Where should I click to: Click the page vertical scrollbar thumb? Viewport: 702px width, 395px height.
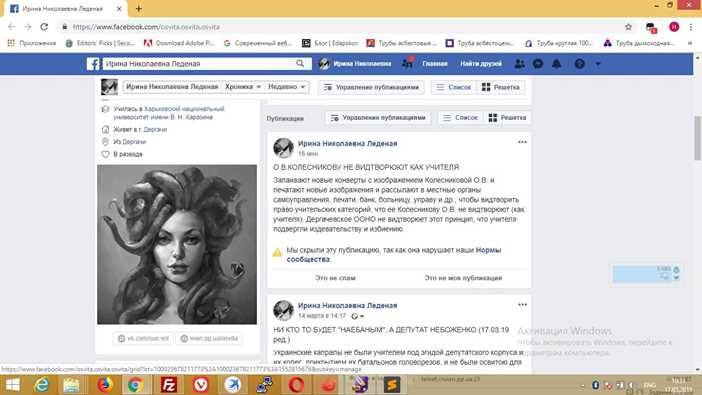(x=698, y=137)
